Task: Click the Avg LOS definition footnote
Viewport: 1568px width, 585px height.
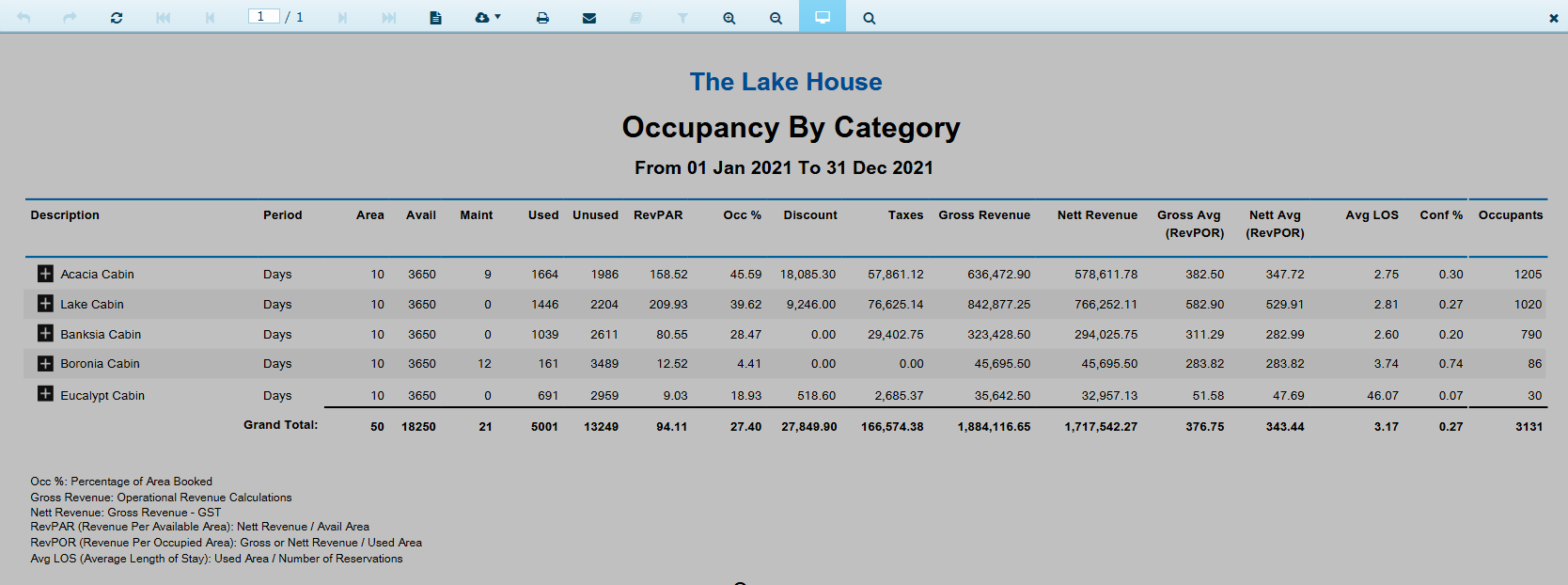Action: click(x=216, y=559)
